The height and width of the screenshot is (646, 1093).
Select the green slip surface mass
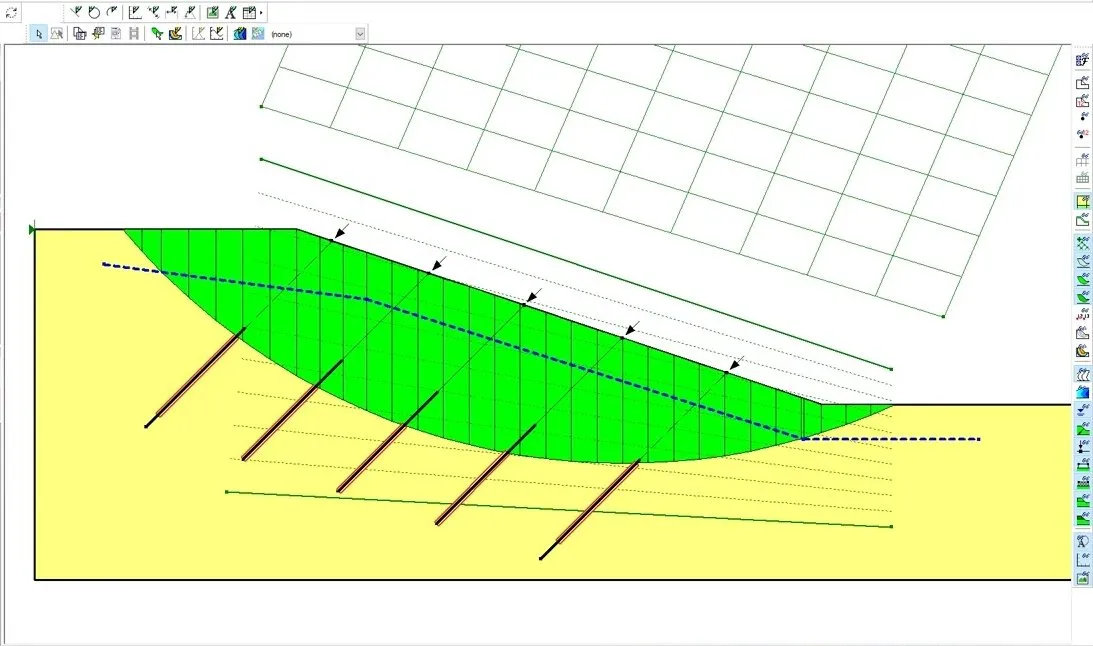point(450,330)
